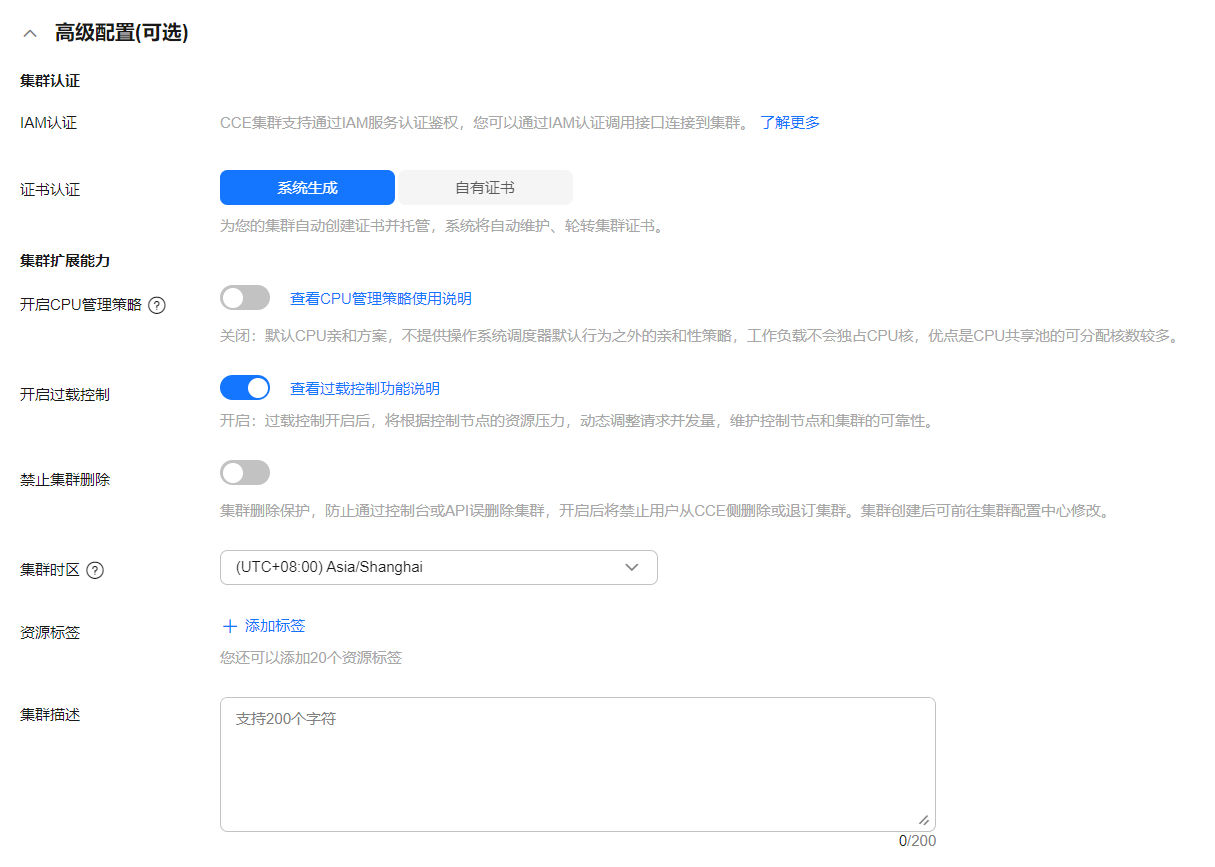Viewport: 1215px width, 867px height.
Task: Open 了解更多 link for IAM认证
Action: click(790, 122)
